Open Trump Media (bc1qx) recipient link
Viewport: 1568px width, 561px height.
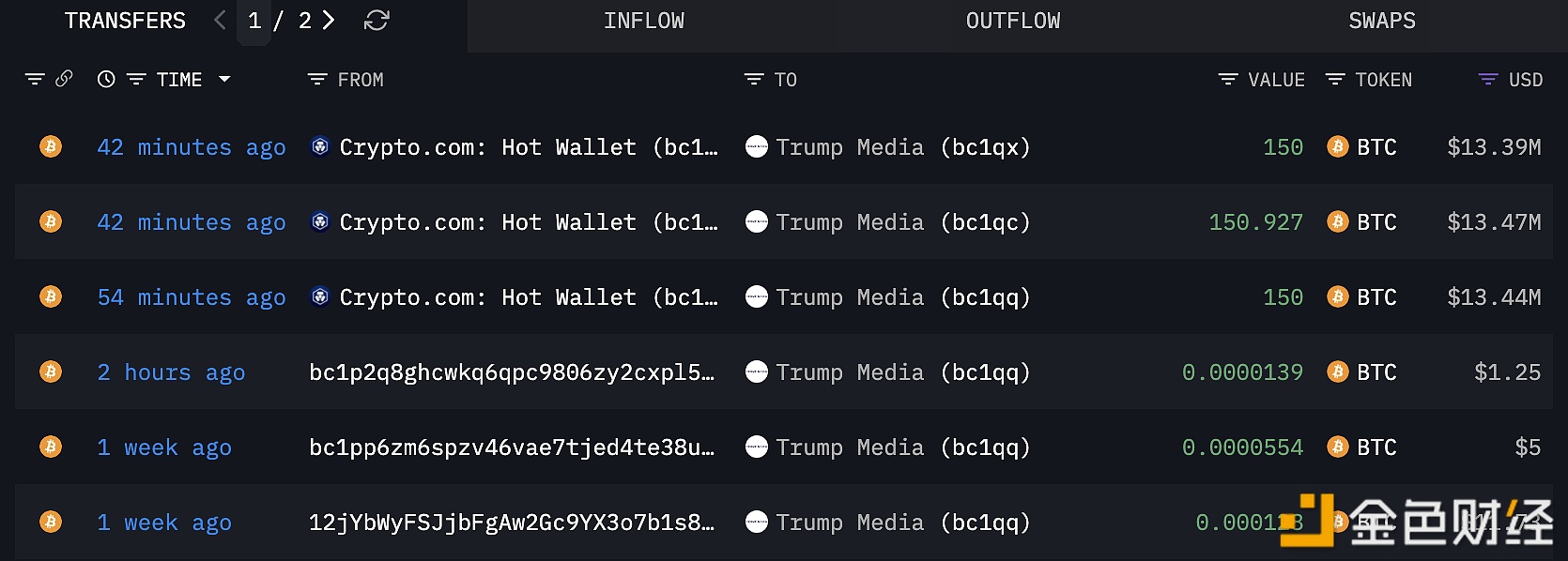(x=902, y=147)
